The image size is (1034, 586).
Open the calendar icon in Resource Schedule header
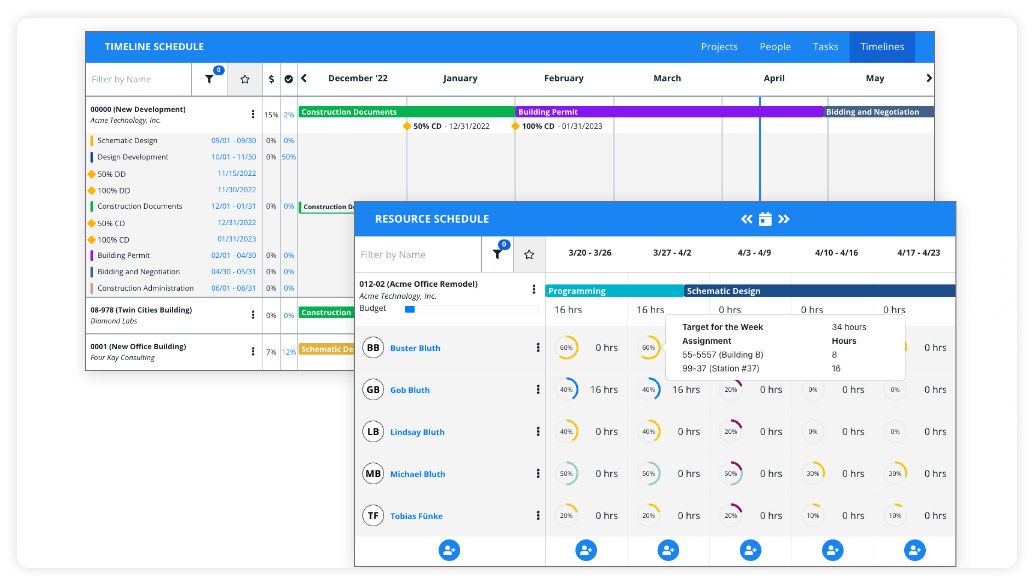766,218
